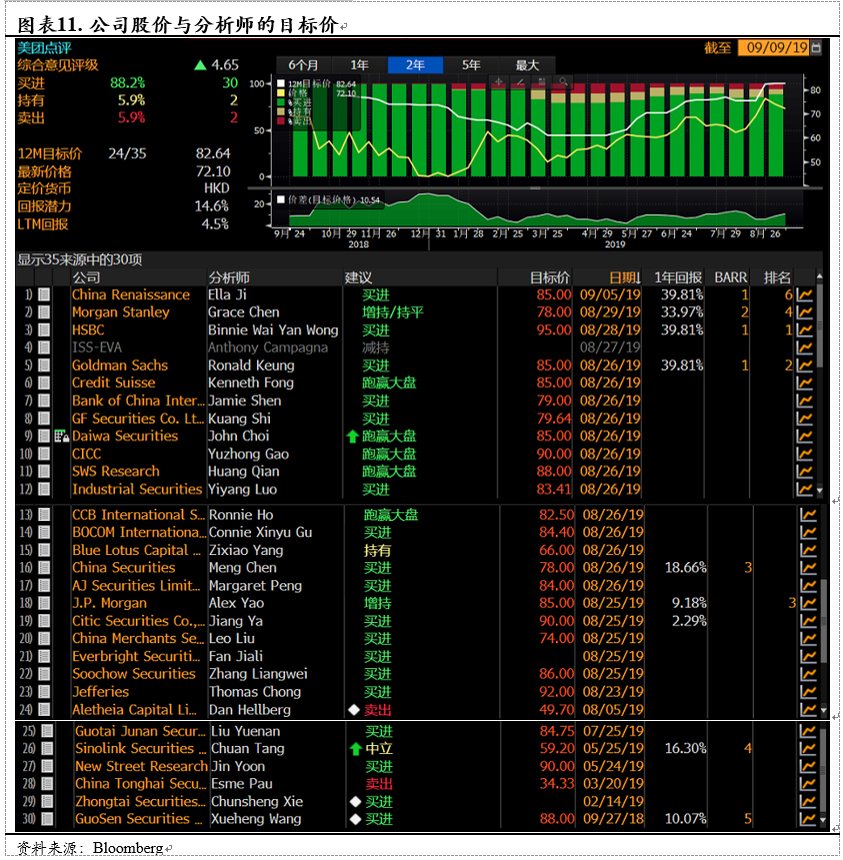843x860 pixels.
Task: Click the scroll-down arrow beside GuoSen Securities row
Action: [823, 820]
